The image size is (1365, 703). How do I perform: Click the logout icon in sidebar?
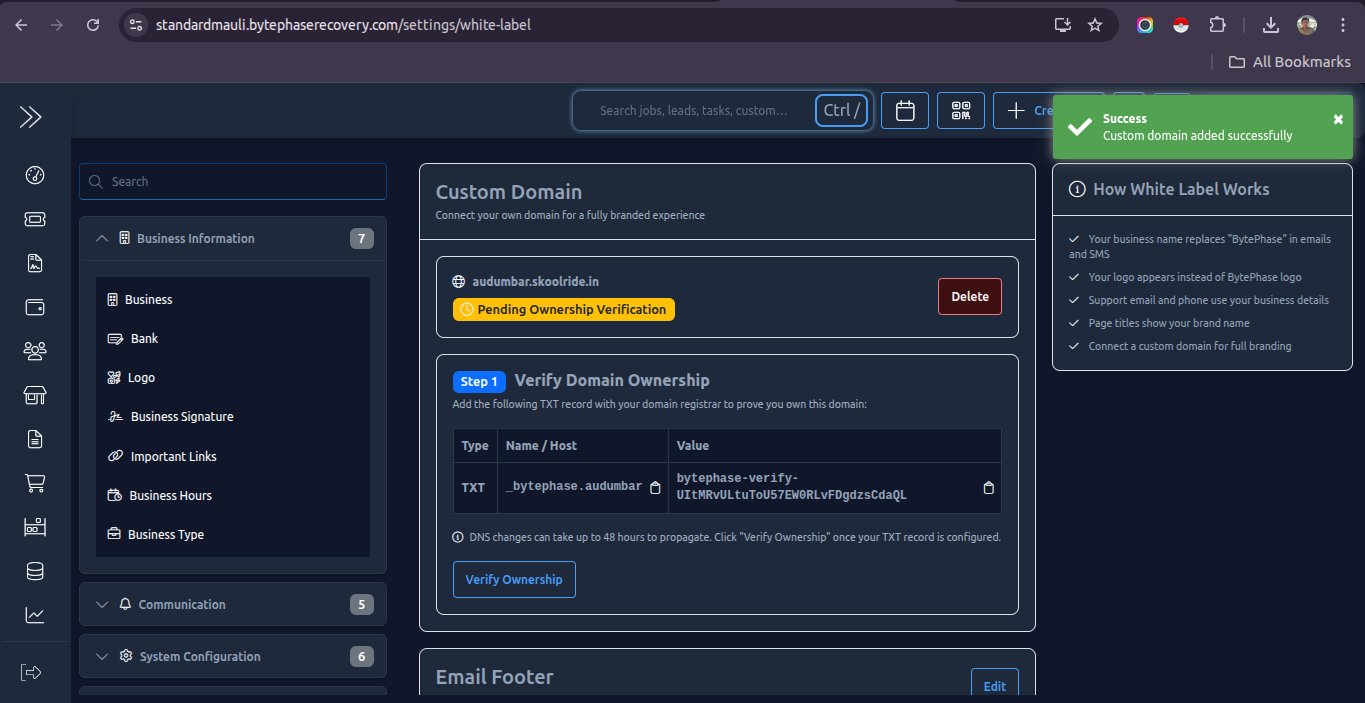coord(31,672)
